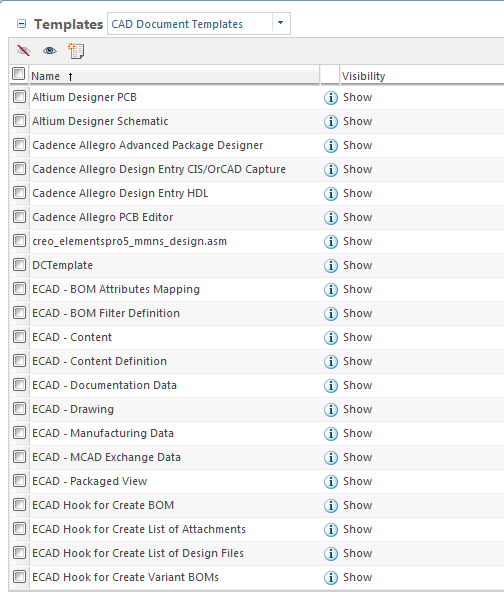
Task: Open info for ECAD - MCAD Exchange Data
Action: [331, 458]
